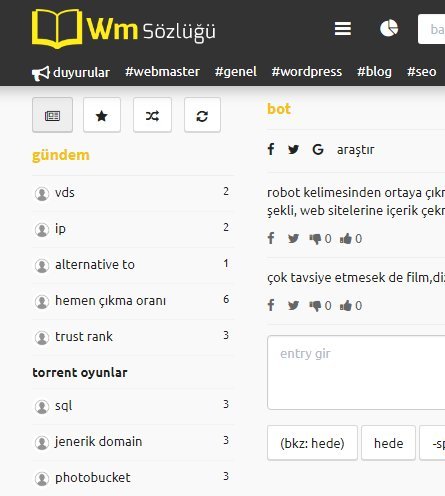Click avatar icon beside sql
This screenshot has height=496, width=445.
pyautogui.click(x=42, y=407)
